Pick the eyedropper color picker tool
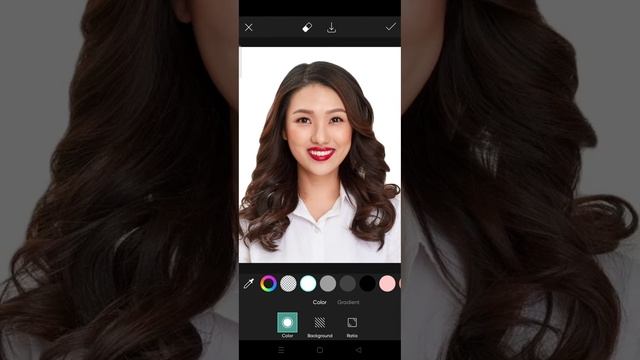This screenshot has height=360, width=640. (x=249, y=283)
